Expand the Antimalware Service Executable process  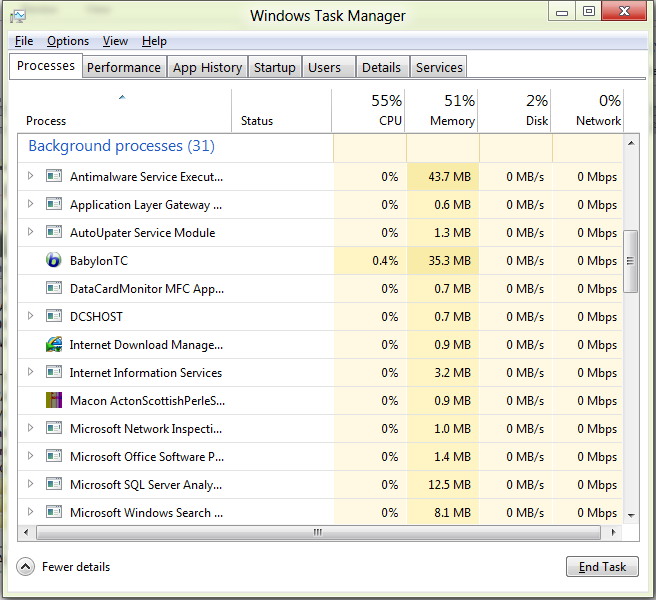click(x=30, y=176)
